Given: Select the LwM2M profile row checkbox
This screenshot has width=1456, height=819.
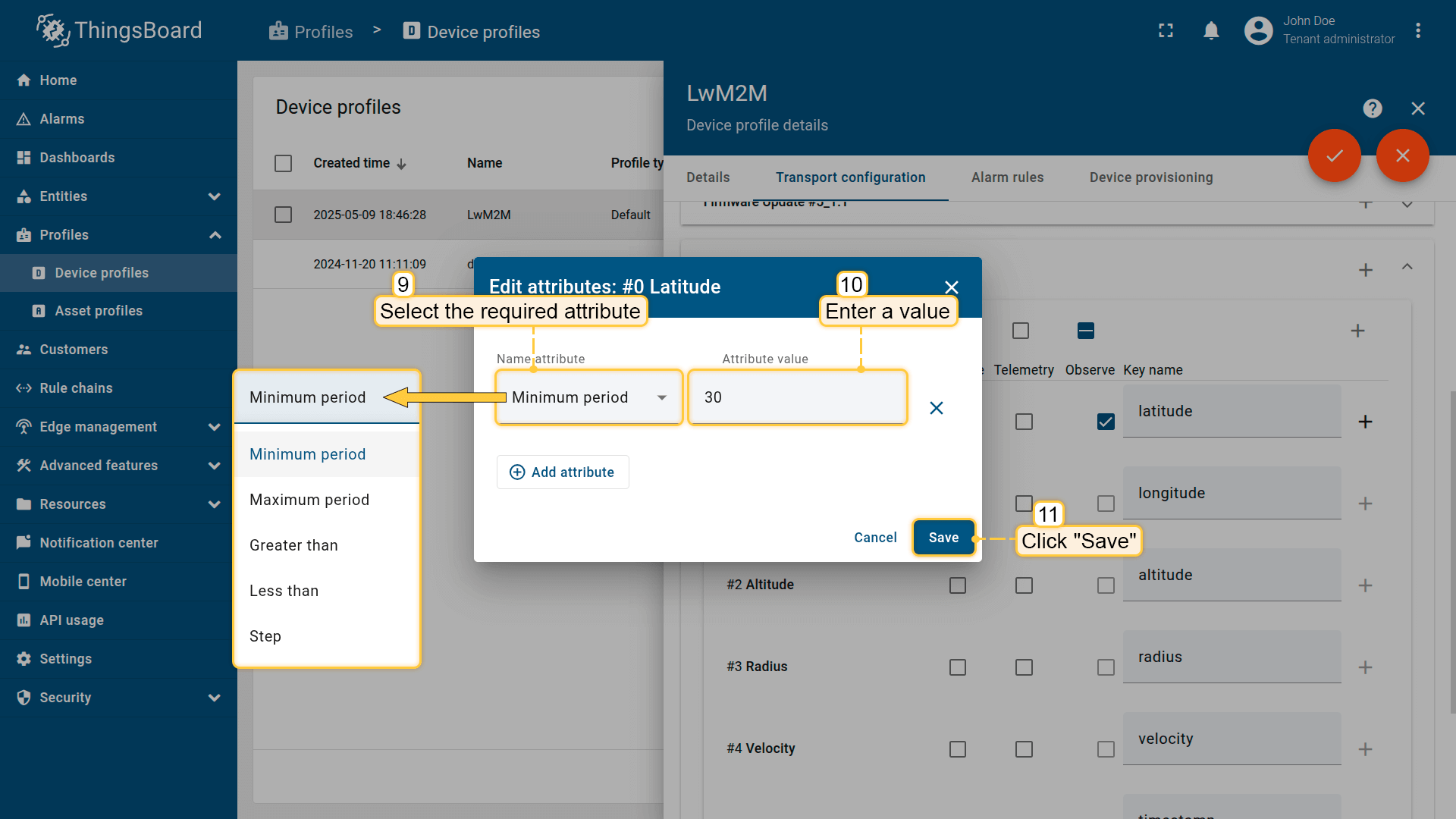Looking at the screenshot, I should click(283, 215).
